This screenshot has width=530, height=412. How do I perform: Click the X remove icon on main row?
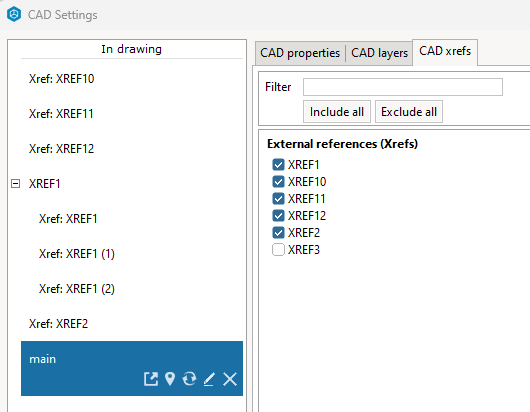pos(230,379)
